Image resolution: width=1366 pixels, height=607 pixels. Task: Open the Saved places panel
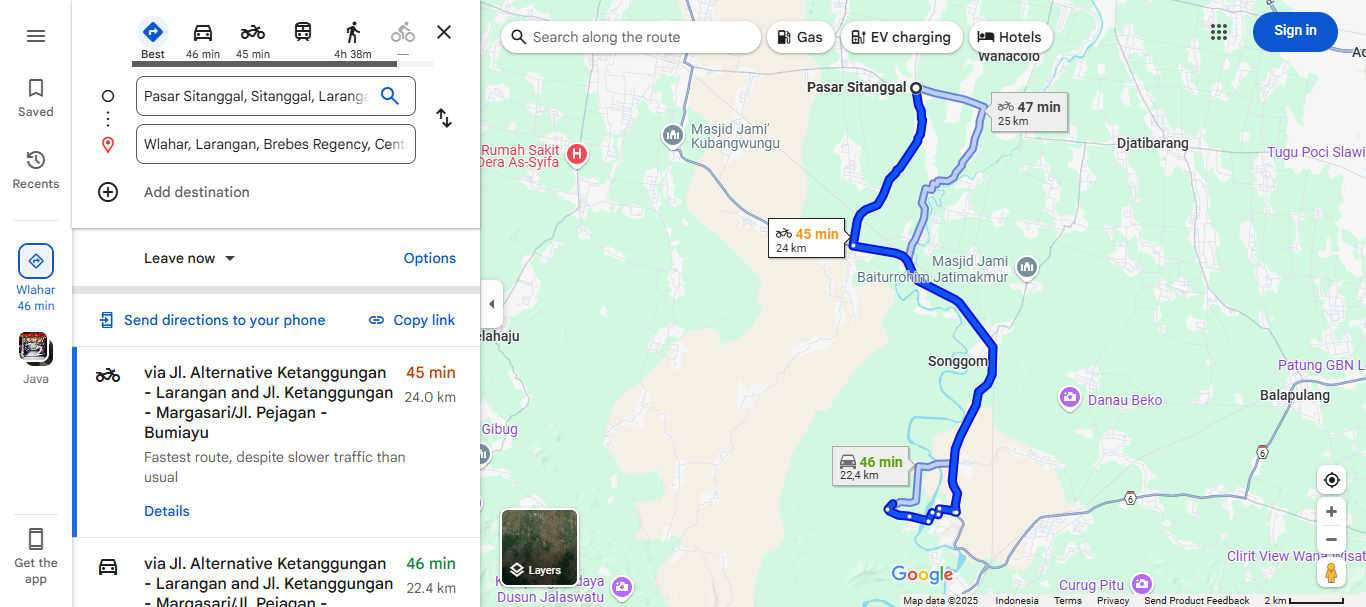[x=36, y=98]
